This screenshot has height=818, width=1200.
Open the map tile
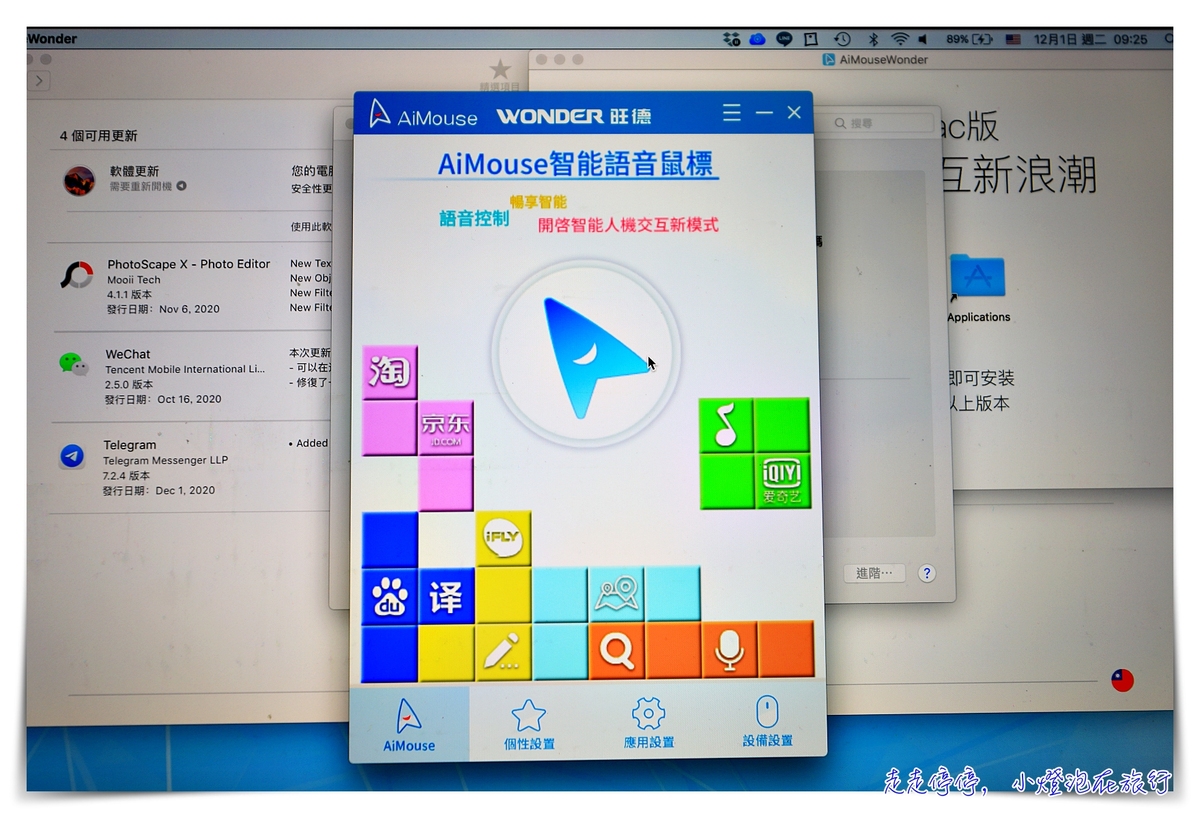point(616,594)
